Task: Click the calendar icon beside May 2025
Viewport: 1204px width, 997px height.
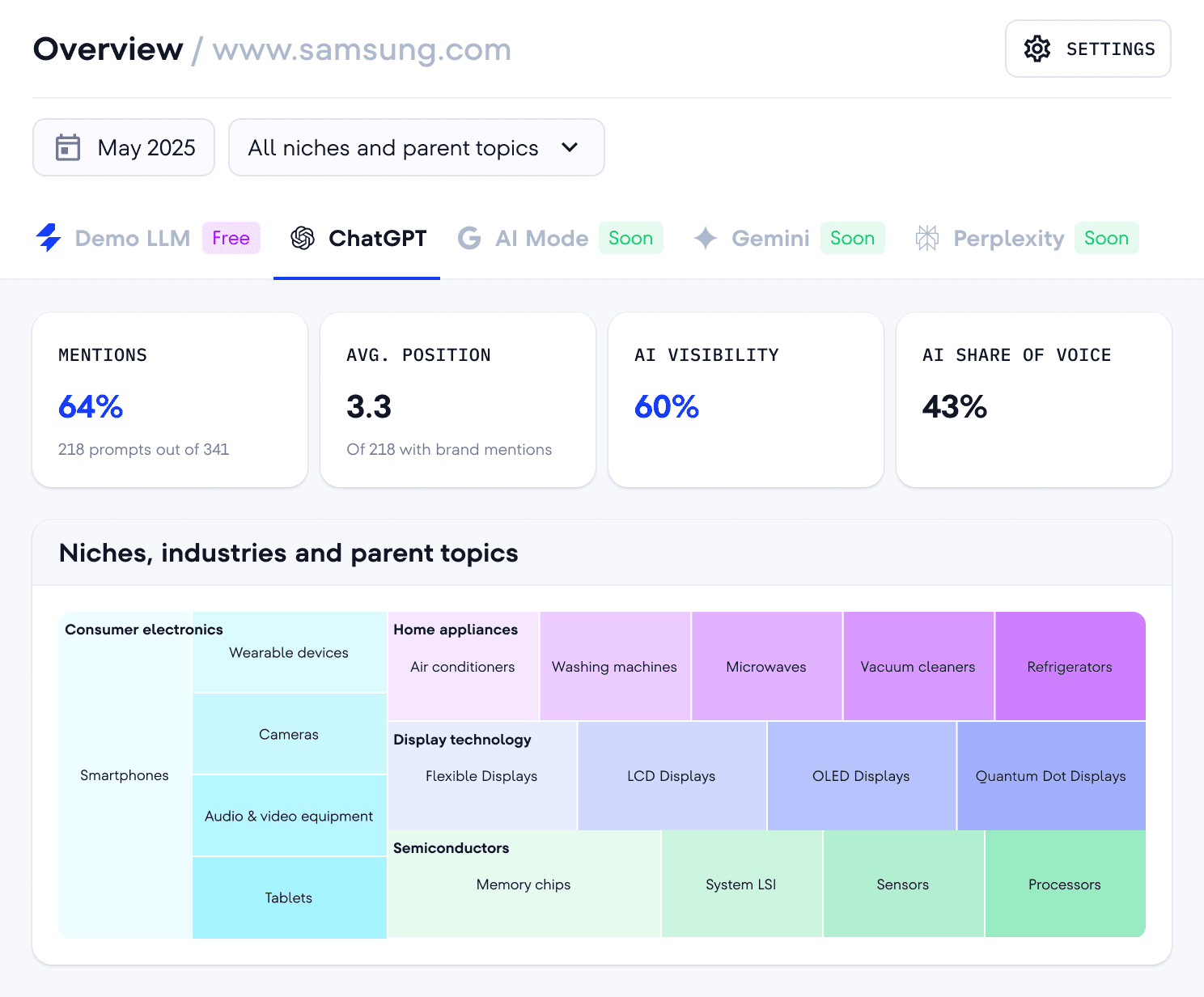Action: pos(68,147)
